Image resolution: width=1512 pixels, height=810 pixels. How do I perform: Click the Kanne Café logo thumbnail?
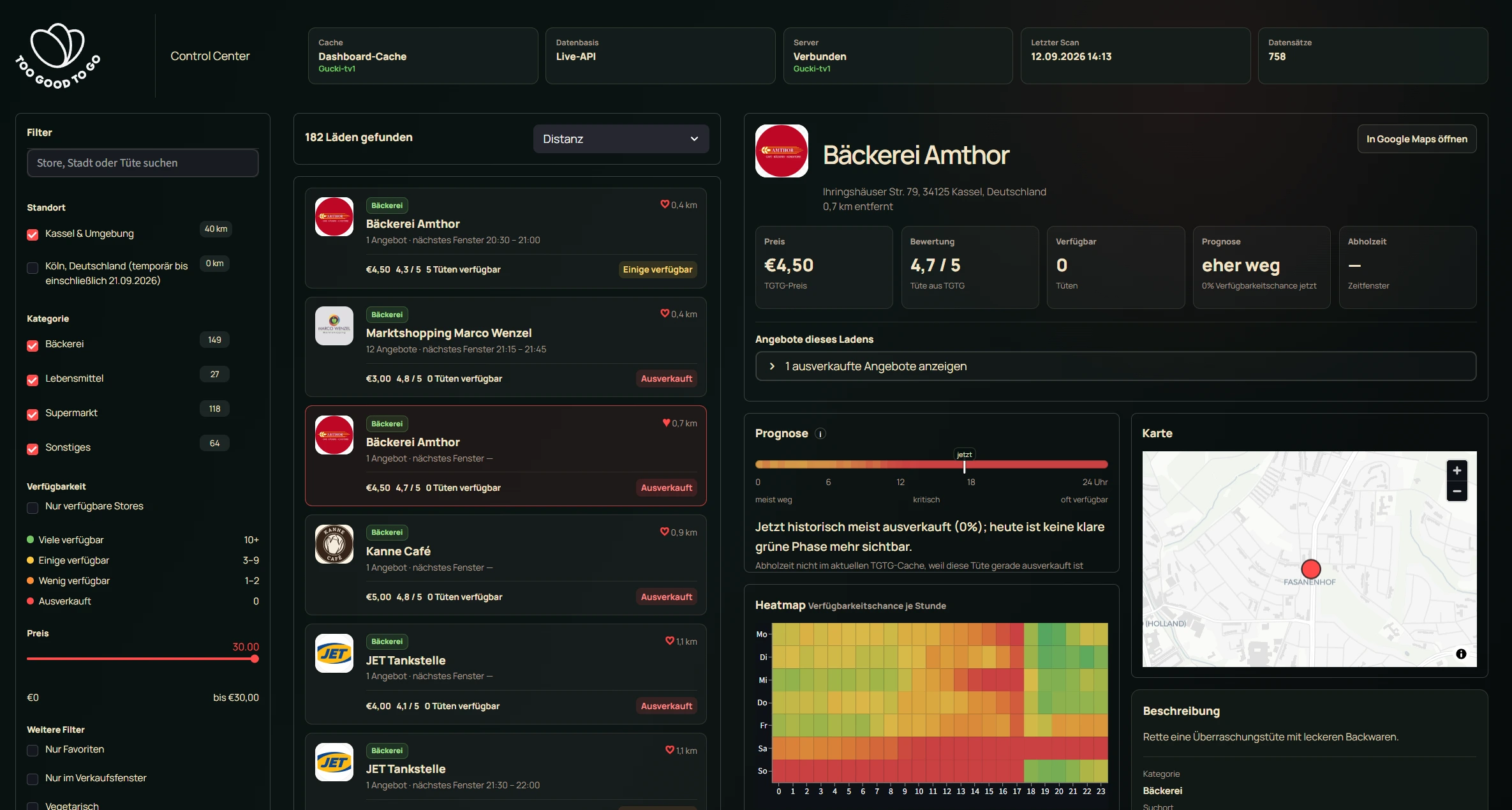click(334, 544)
